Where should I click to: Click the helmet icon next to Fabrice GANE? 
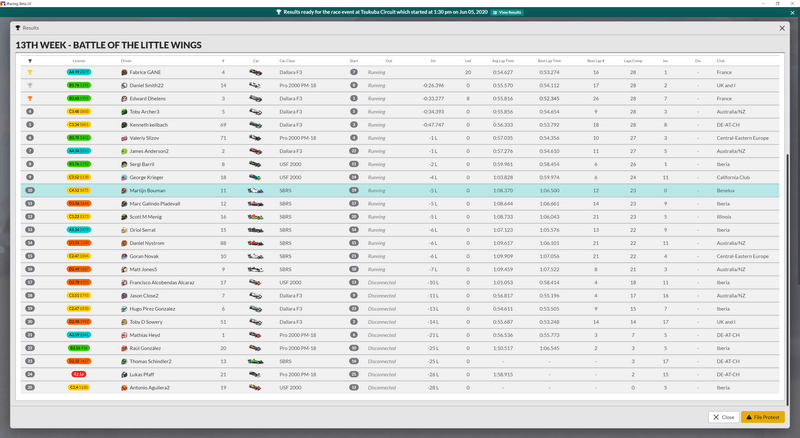pos(124,72)
